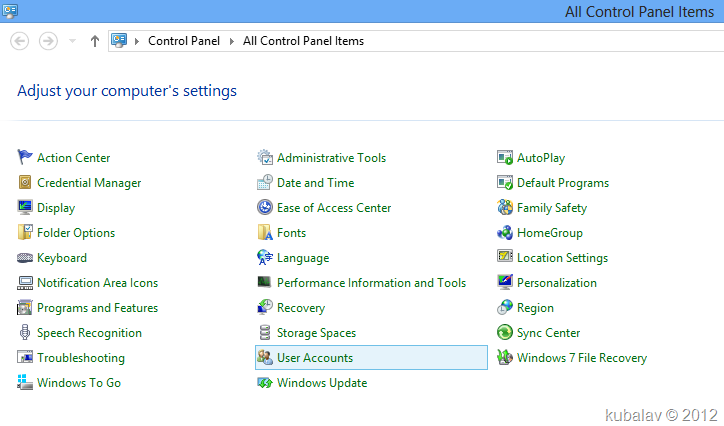Click the Sync Center green icon
Image resolution: width=724 pixels, height=426 pixels.
[505, 332]
